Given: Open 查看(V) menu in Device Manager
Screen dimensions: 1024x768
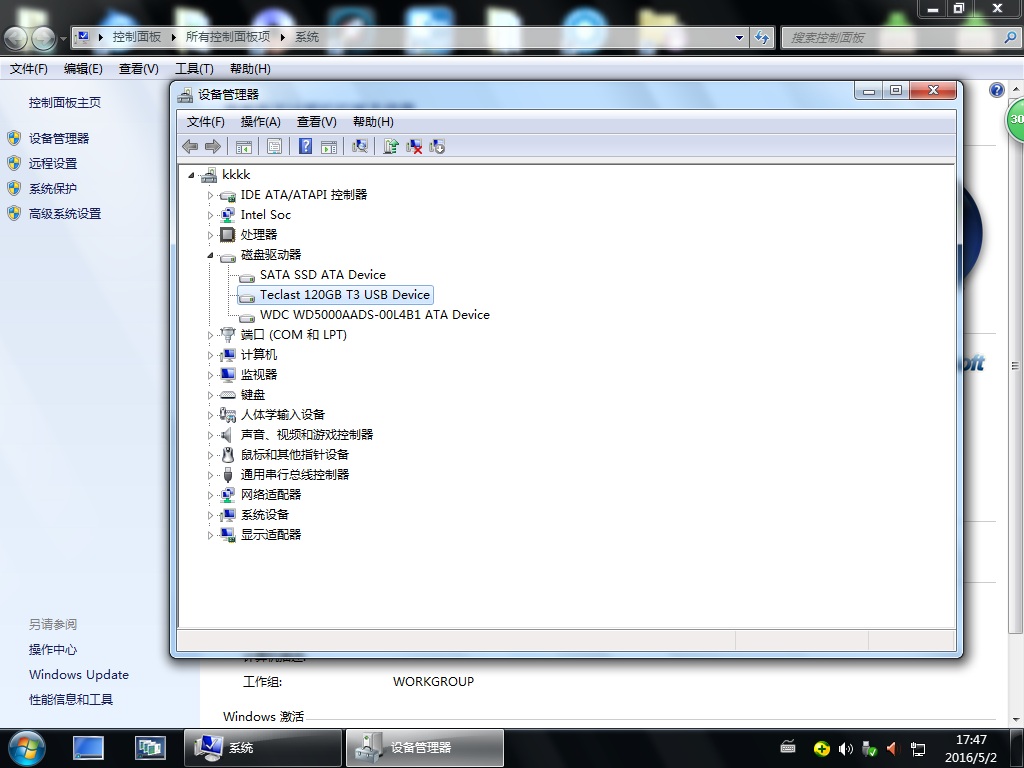Looking at the screenshot, I should [x=317, y=121].
